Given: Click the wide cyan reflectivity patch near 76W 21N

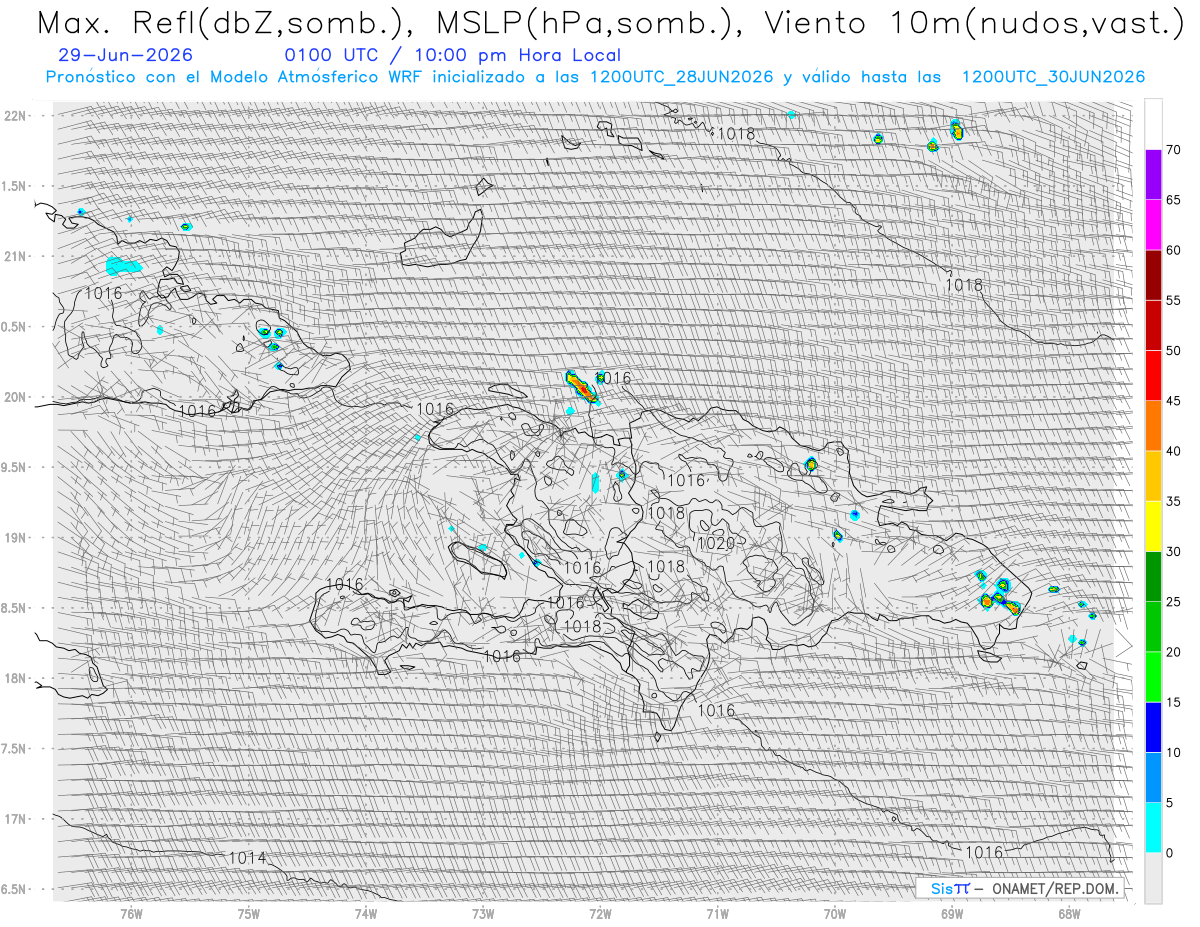Looking at the screenshot, I should click(123, 266).
